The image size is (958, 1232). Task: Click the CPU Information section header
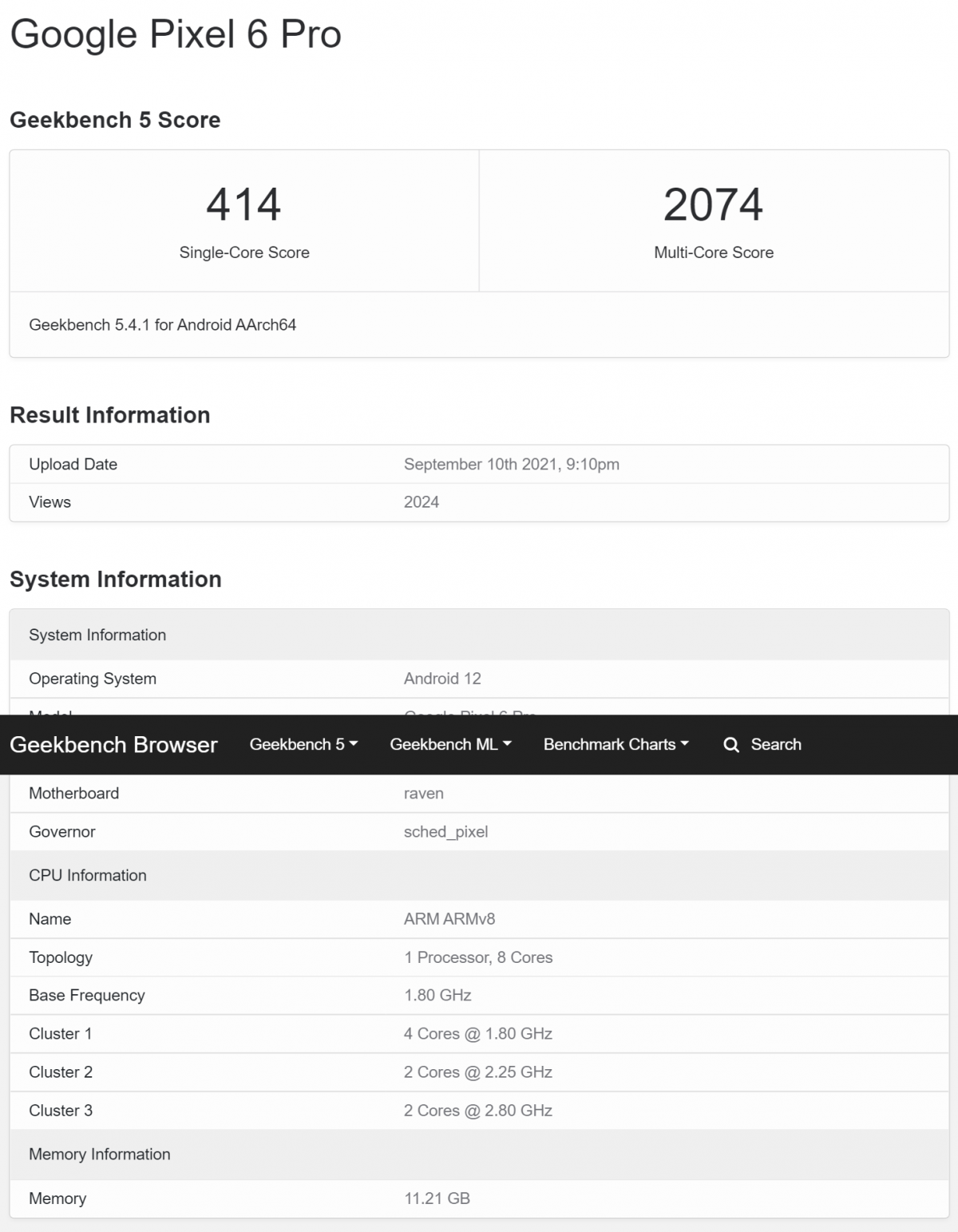click(x=88, y=875)
